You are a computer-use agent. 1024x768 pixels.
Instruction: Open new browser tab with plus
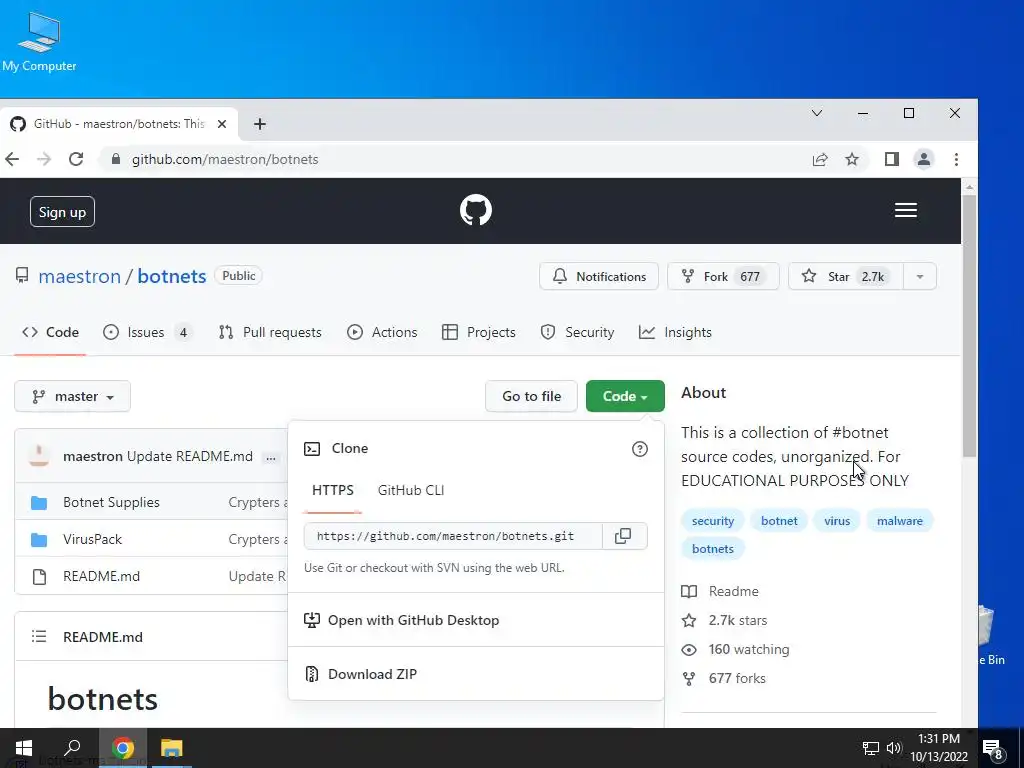click(x=260, y=124)
